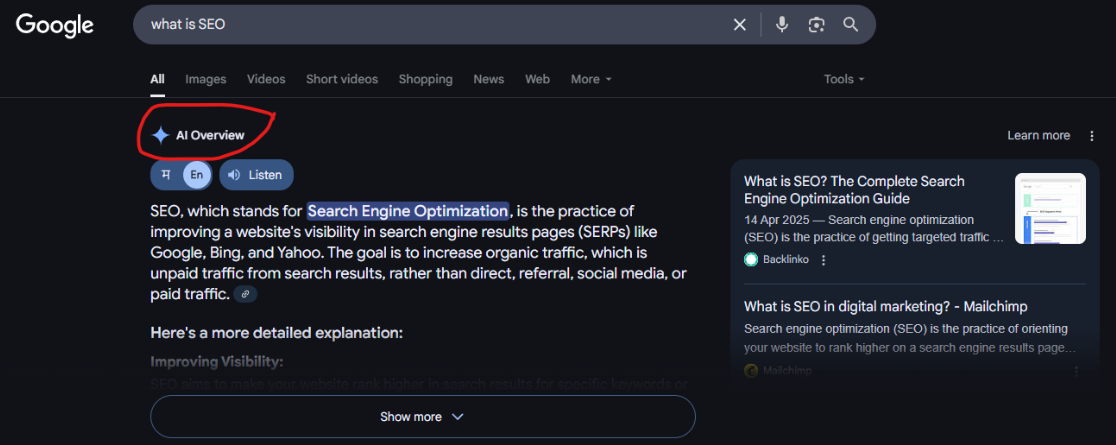Switch to the Images tab
Viewport: 1116px width, 445px height.
(205, 79)
